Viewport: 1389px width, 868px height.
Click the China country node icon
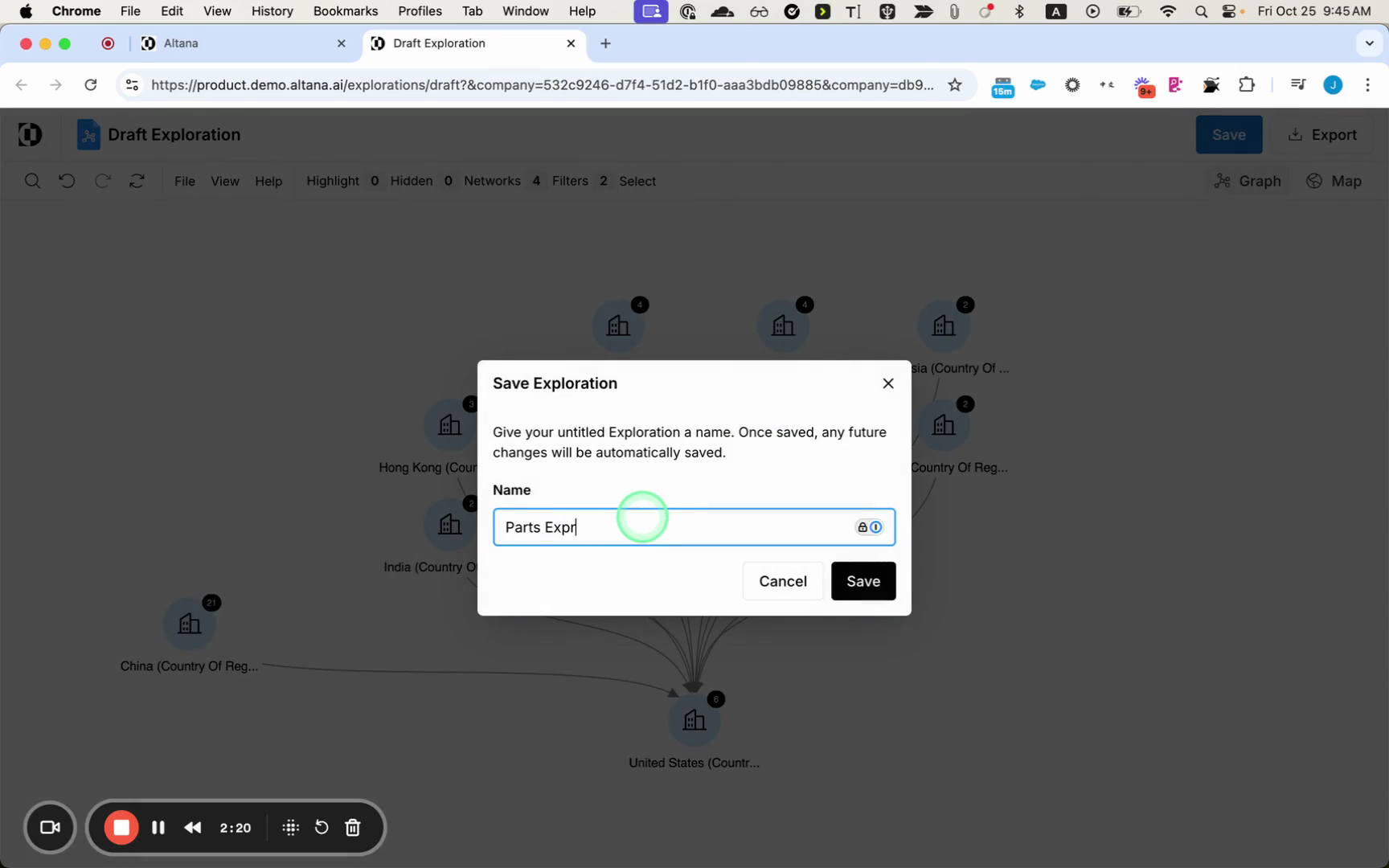coord(190,624)
